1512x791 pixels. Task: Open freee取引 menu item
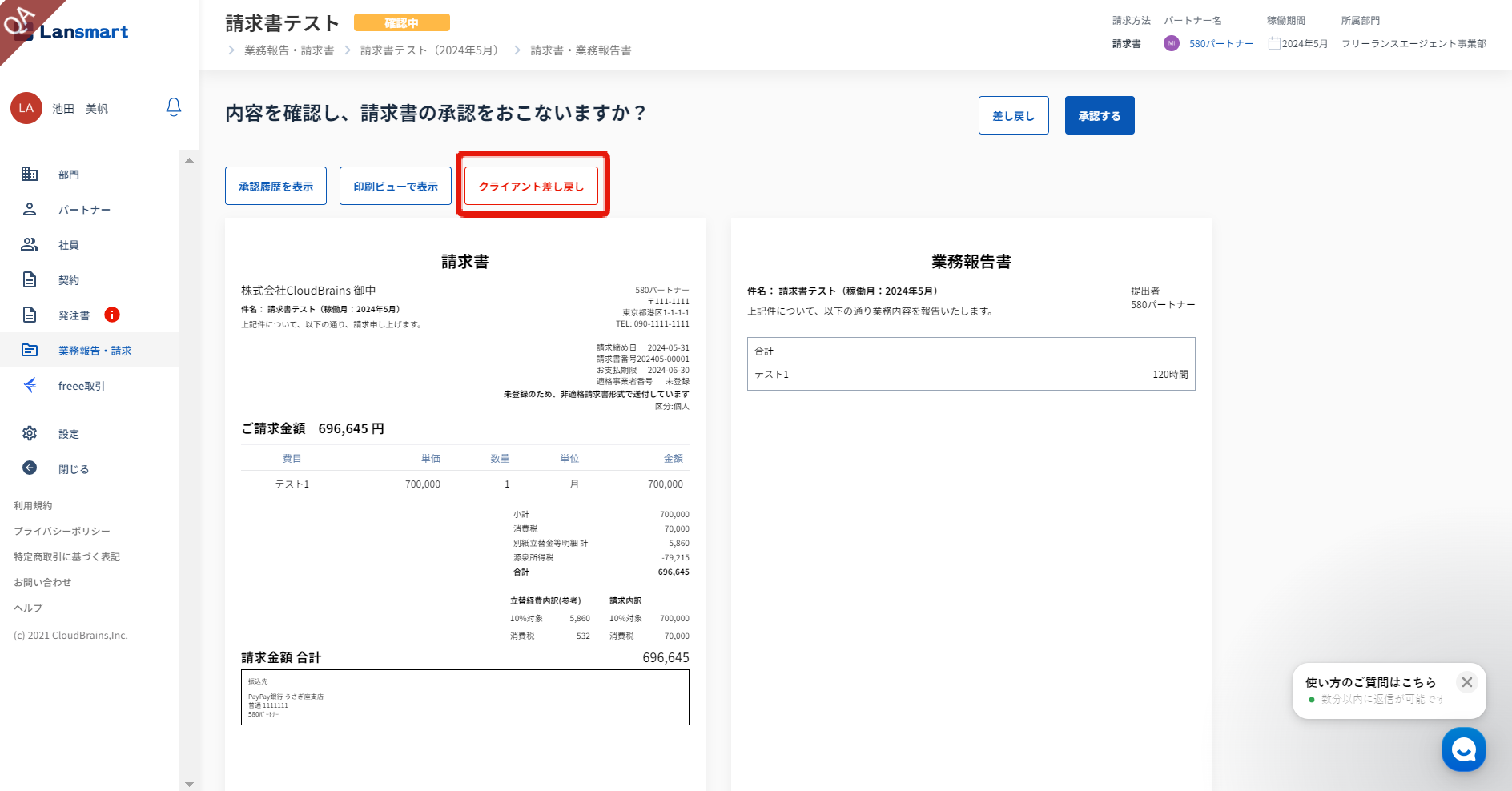[x=82, y=386]
